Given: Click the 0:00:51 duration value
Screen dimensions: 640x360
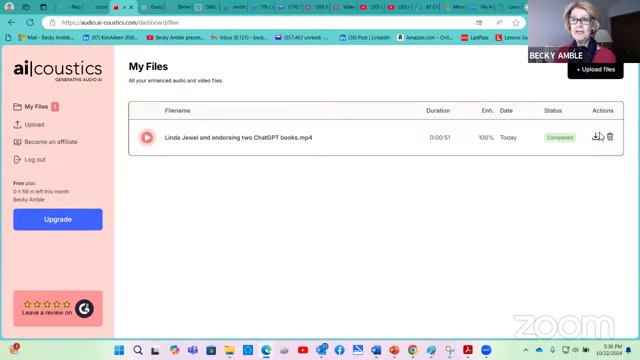Looking at the screenshot, I should click(x=440, y=138).
